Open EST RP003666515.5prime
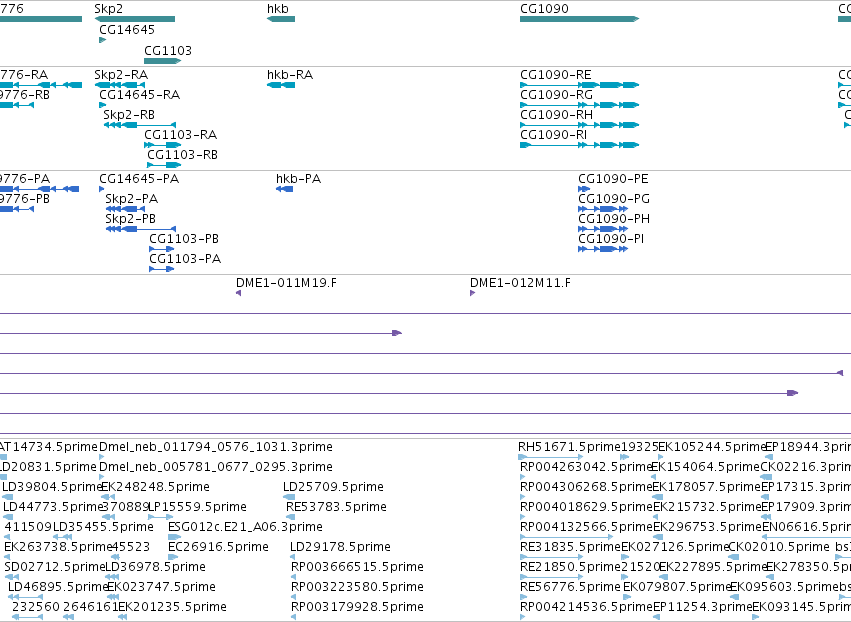Image resolution: width=851 pixels, height=622 pixels. [357, 567]
